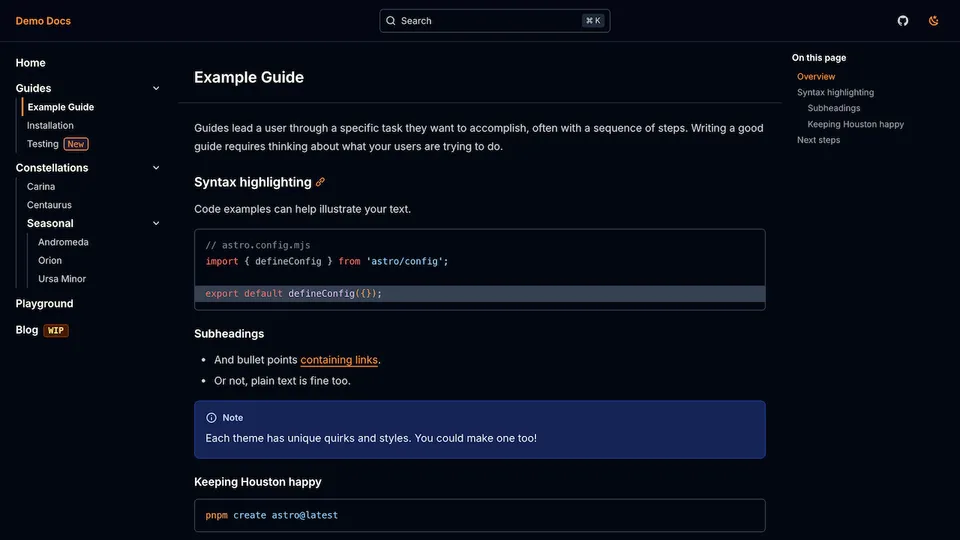The height and width of the screenshot is (540, 960).
Task: Go to Demo Docs home logo
Action: click(43, 21)
